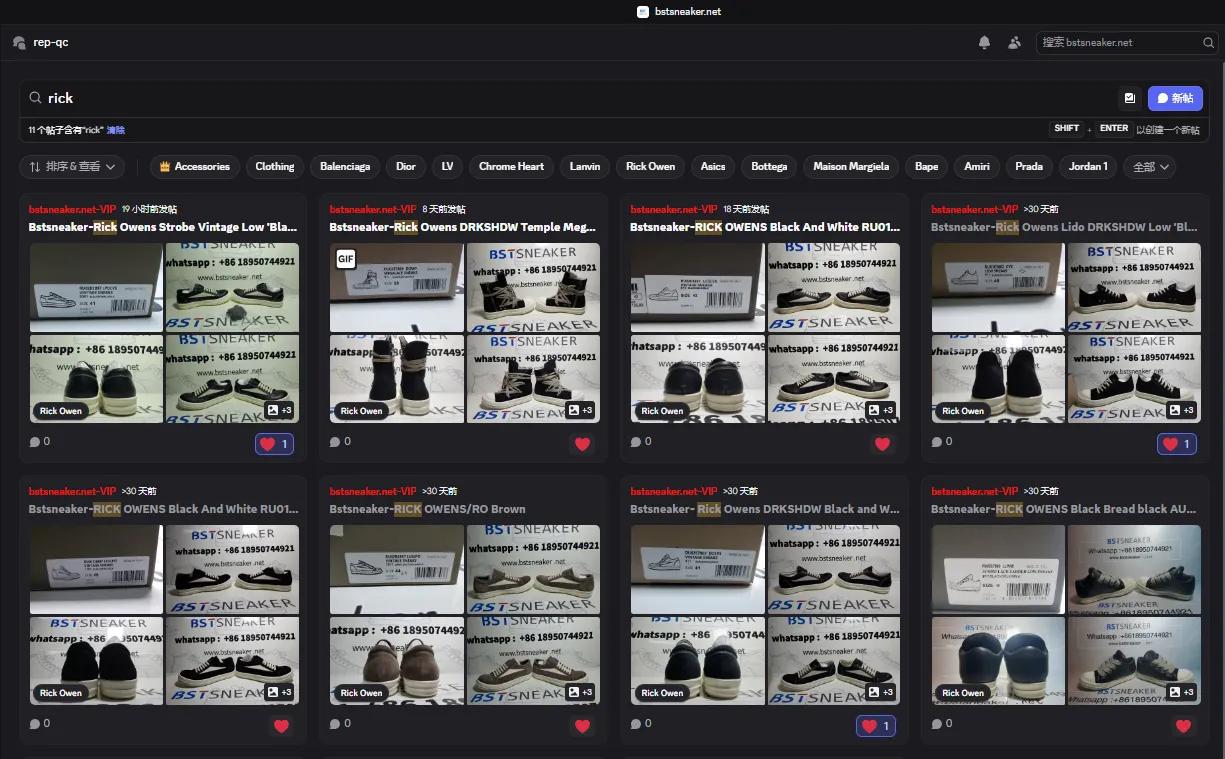The image size is (1225, 759).
Task: Open post Rick Owens DRKSHDW Black and W...
Action: click(765, 509)
